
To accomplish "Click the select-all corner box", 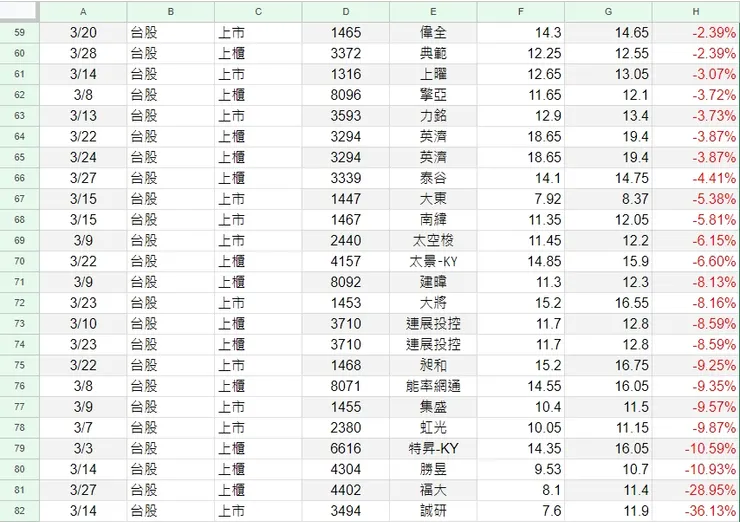I will click(19, 12).
